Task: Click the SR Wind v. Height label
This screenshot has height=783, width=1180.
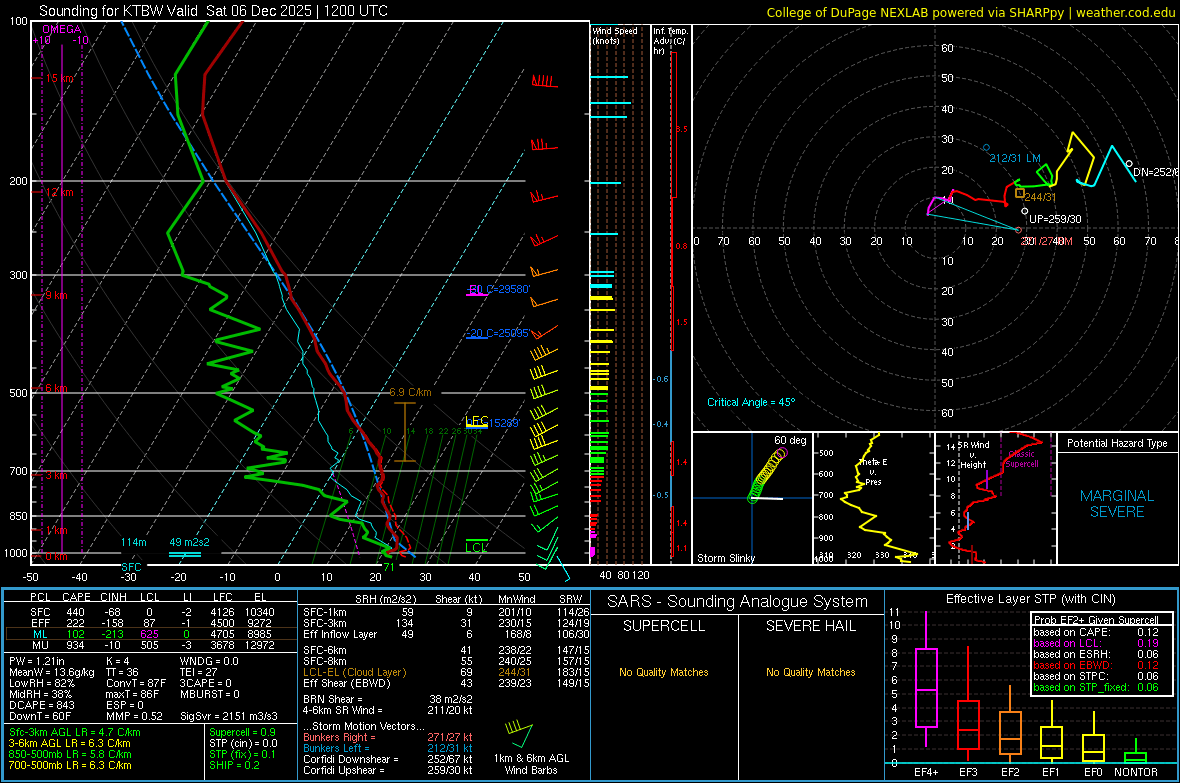Action: [x=973, y=455]
